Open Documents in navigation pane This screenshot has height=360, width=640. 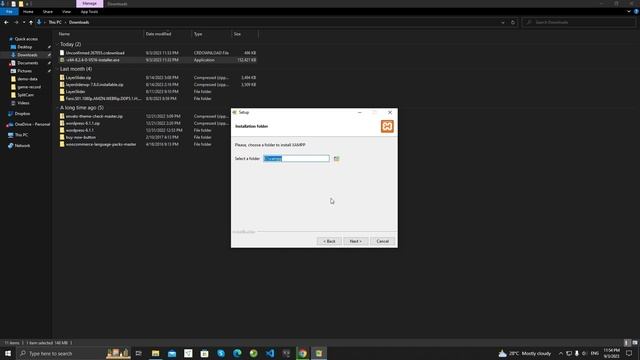click(27, 63)
